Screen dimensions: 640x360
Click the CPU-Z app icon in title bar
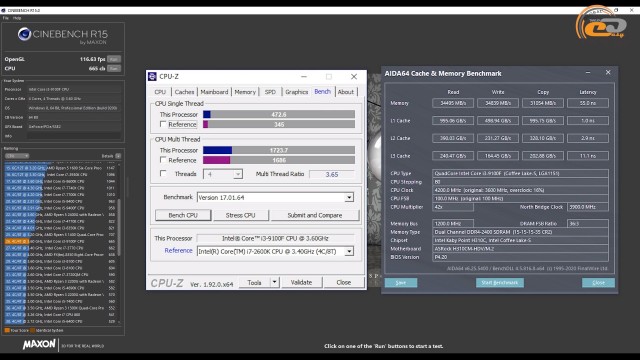152,76
